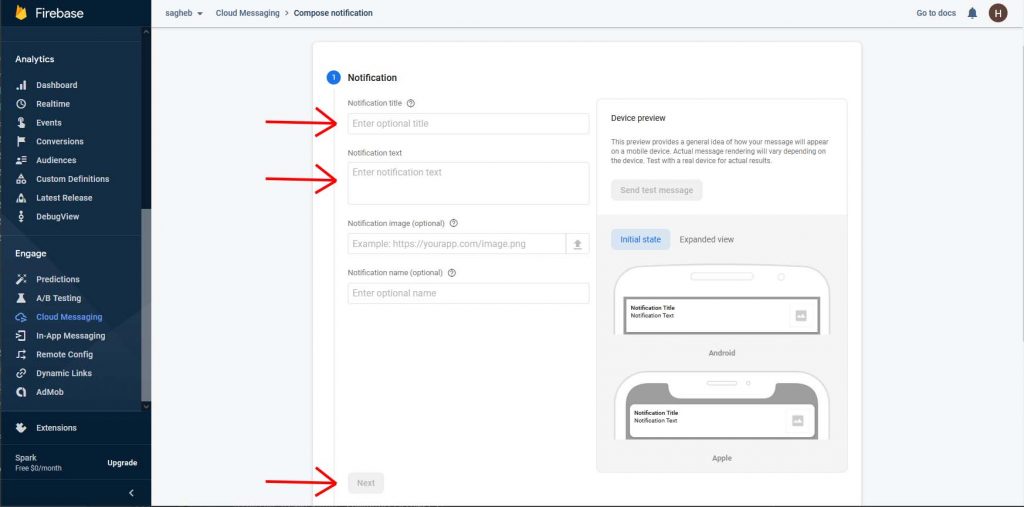
Task: Click the Events touch icon
Action: tap(22, 123)
